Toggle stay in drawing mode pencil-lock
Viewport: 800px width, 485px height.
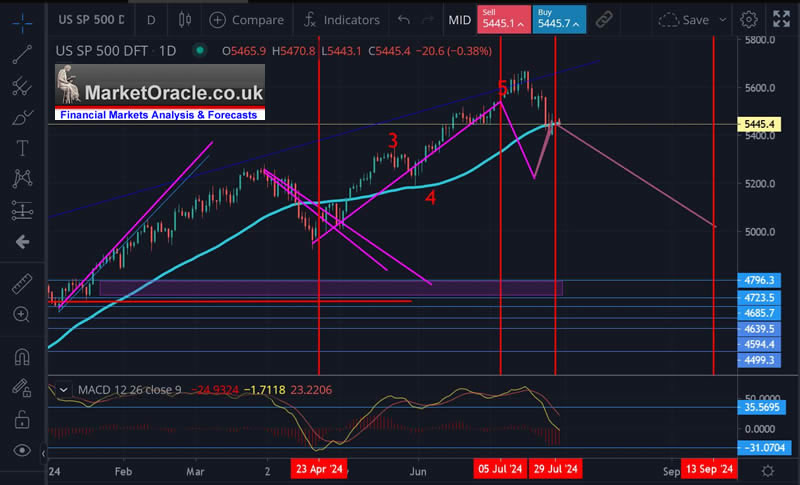click(x=22, y=388)
